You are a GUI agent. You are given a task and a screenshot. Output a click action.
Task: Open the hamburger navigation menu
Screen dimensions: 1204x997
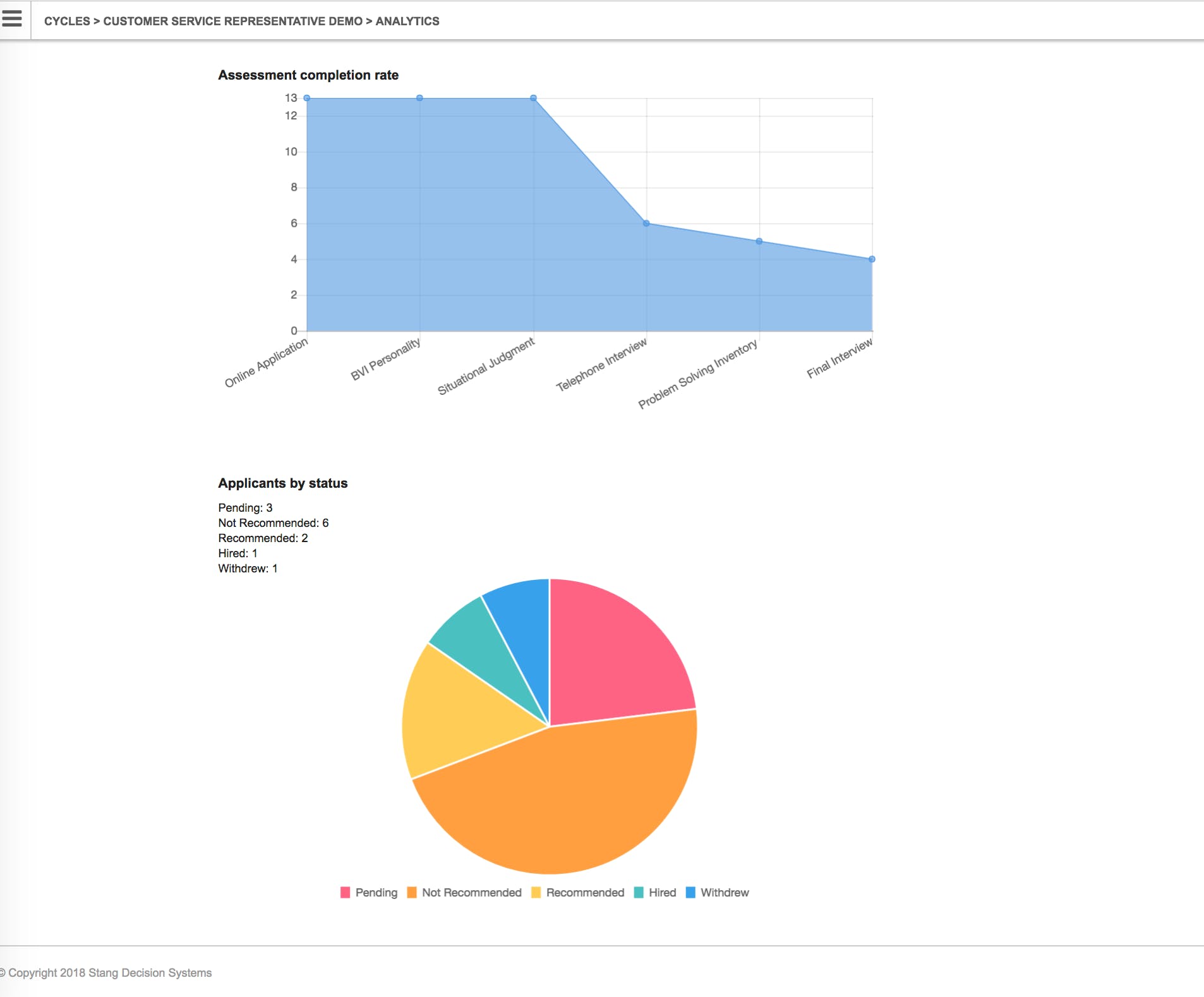click(11, 19)
